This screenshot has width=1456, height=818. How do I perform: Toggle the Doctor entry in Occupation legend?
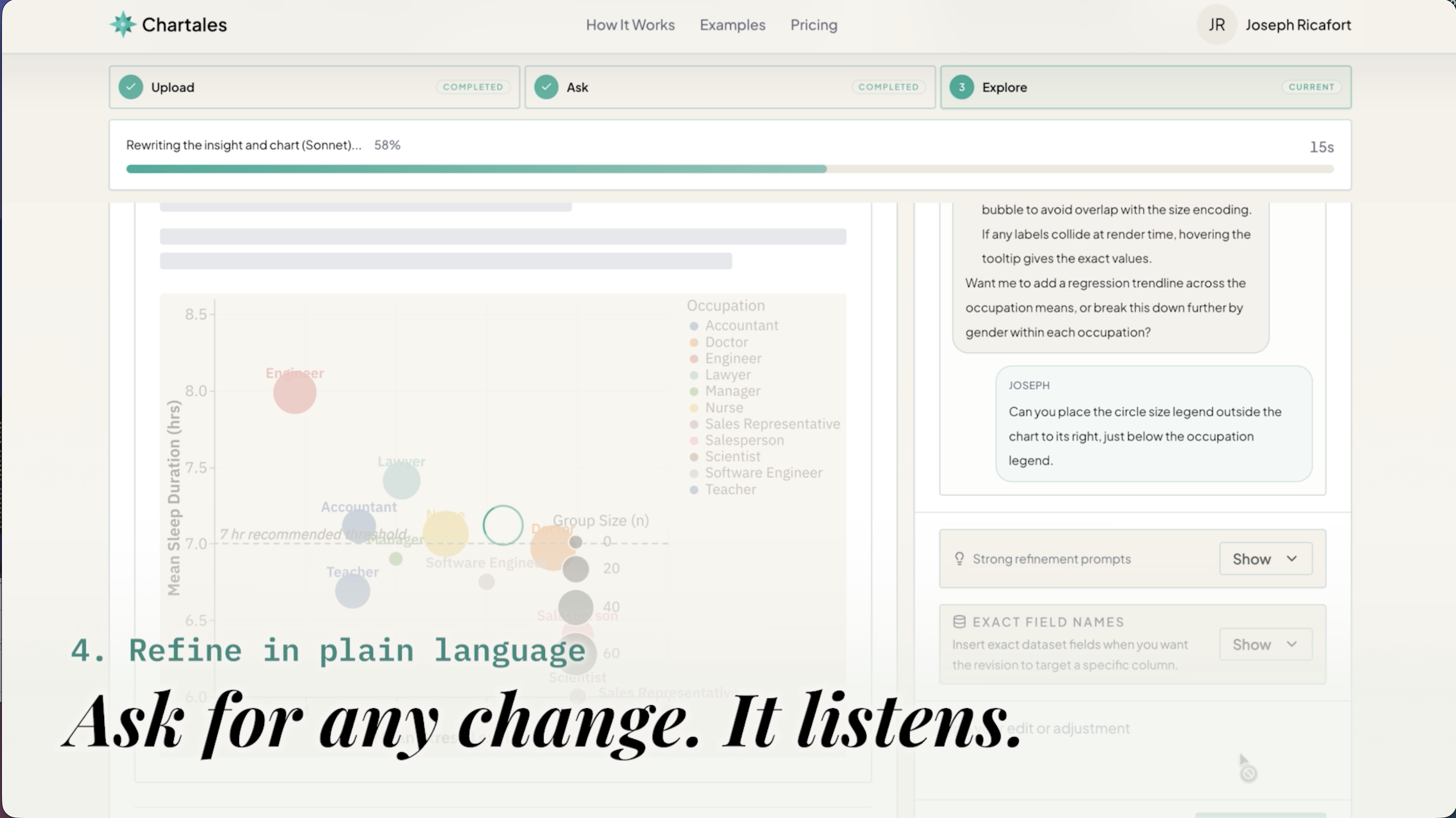coord(726,342)
